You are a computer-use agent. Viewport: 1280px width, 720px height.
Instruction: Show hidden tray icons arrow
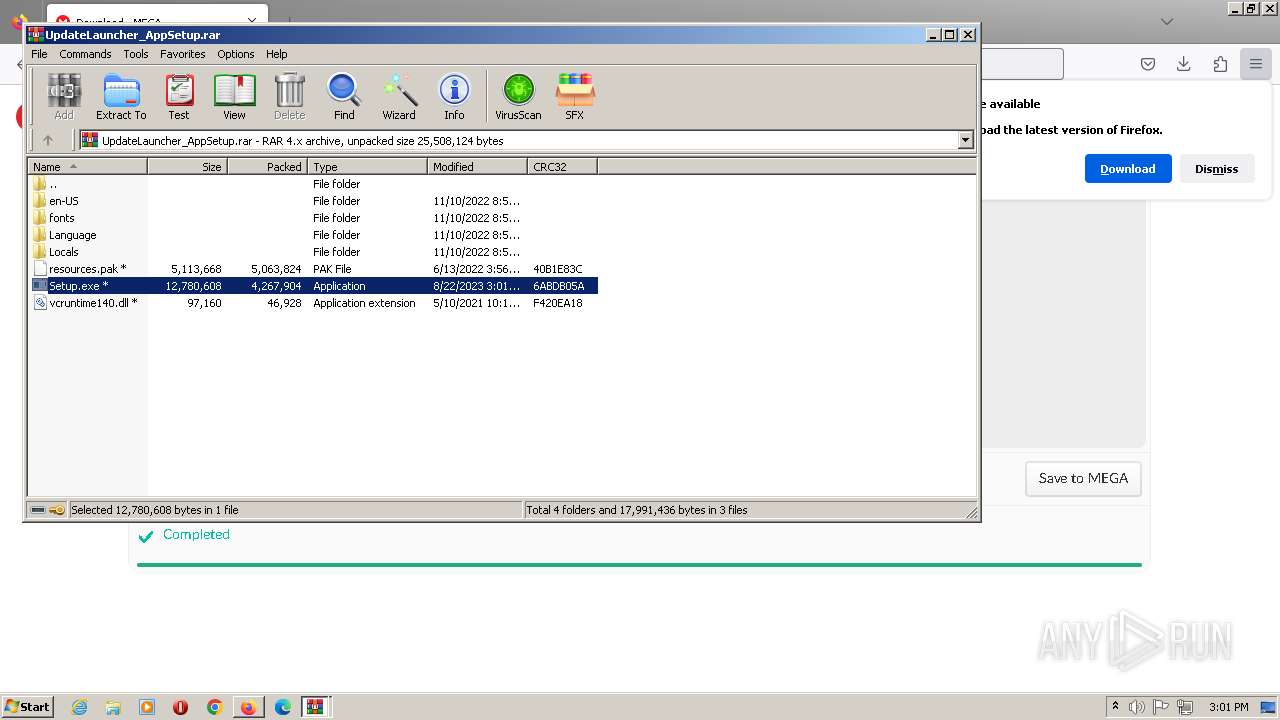(x=1116, y=707)
